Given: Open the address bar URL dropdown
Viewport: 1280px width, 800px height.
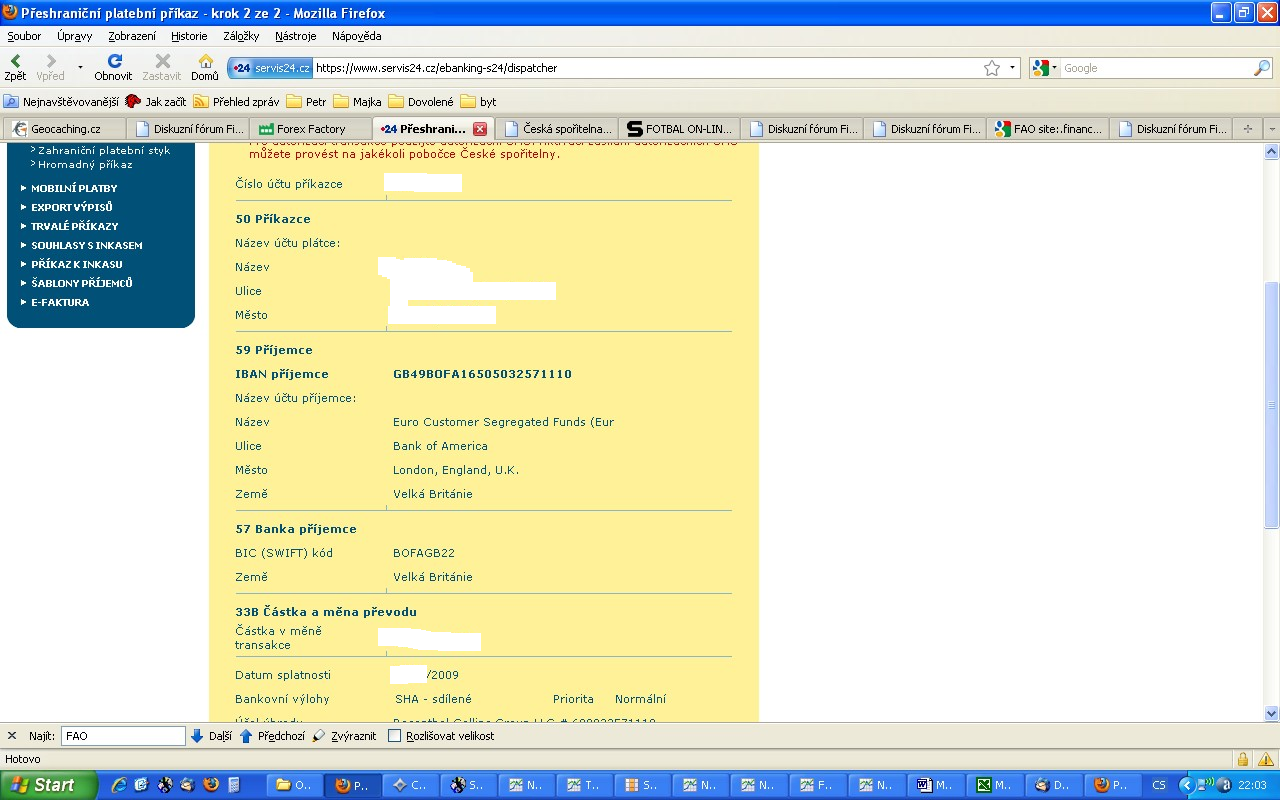Looking at the screenshot, I should click(1012, 68).
